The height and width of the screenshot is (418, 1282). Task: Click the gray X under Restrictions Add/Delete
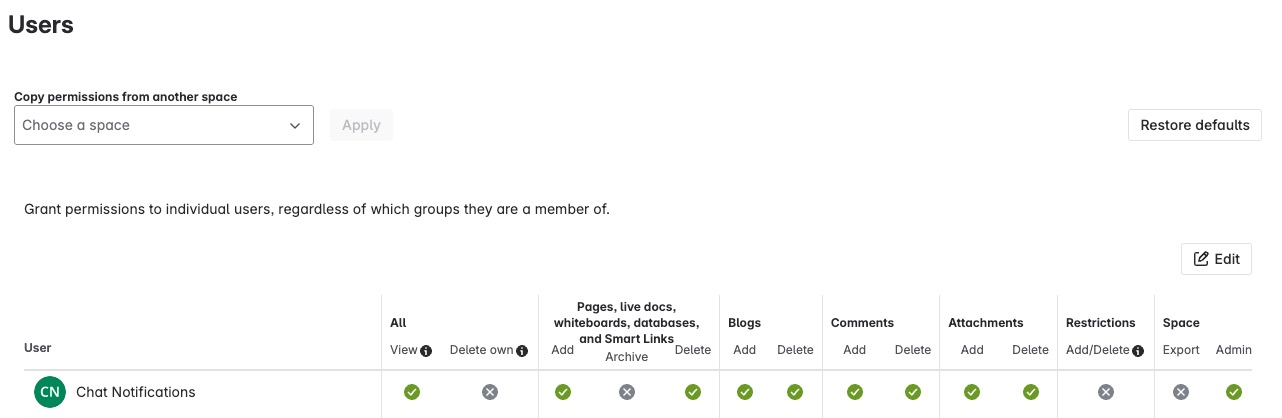[1105, 392]
